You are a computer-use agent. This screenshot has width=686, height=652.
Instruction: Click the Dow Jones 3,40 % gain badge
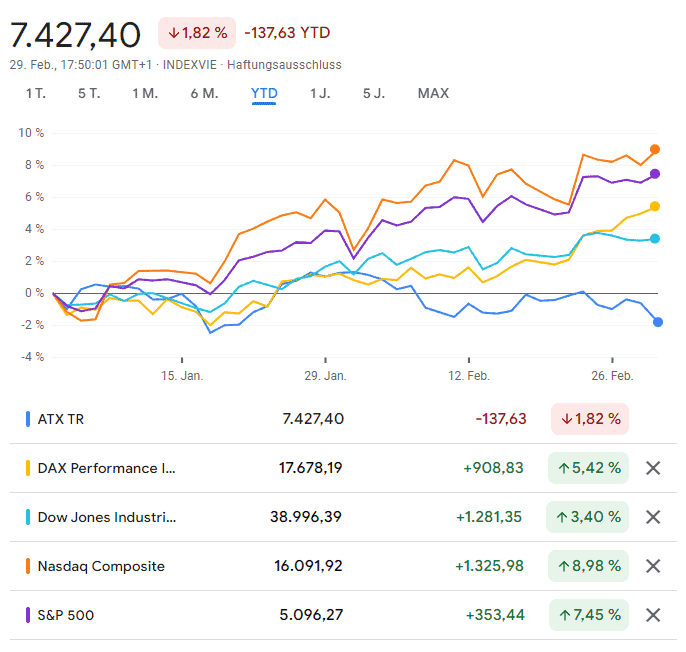588,517
